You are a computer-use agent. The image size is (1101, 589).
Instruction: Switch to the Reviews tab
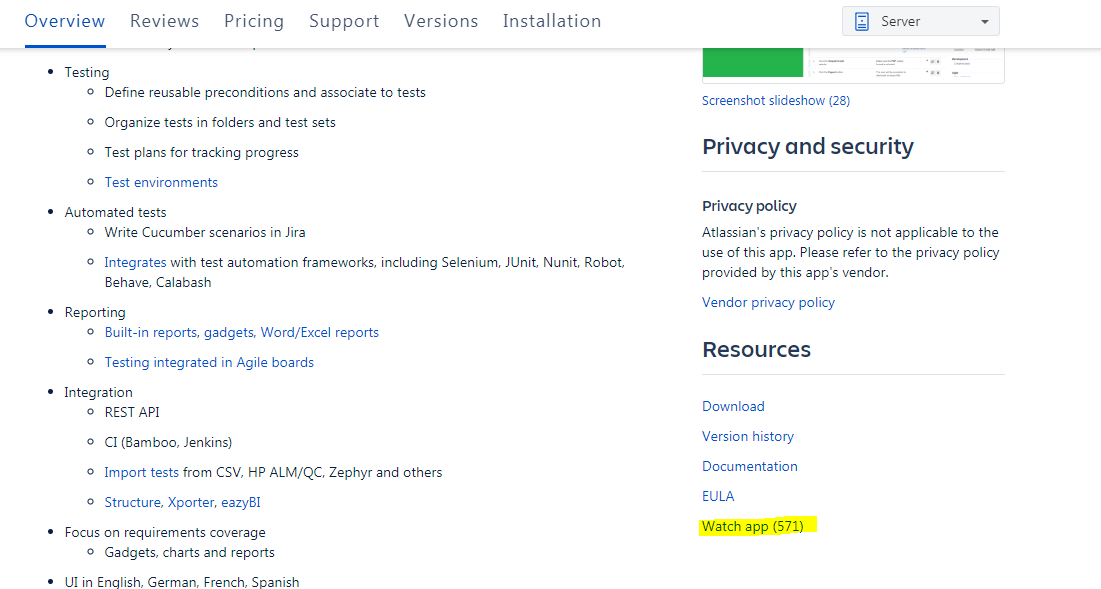[x=164, y=20]
